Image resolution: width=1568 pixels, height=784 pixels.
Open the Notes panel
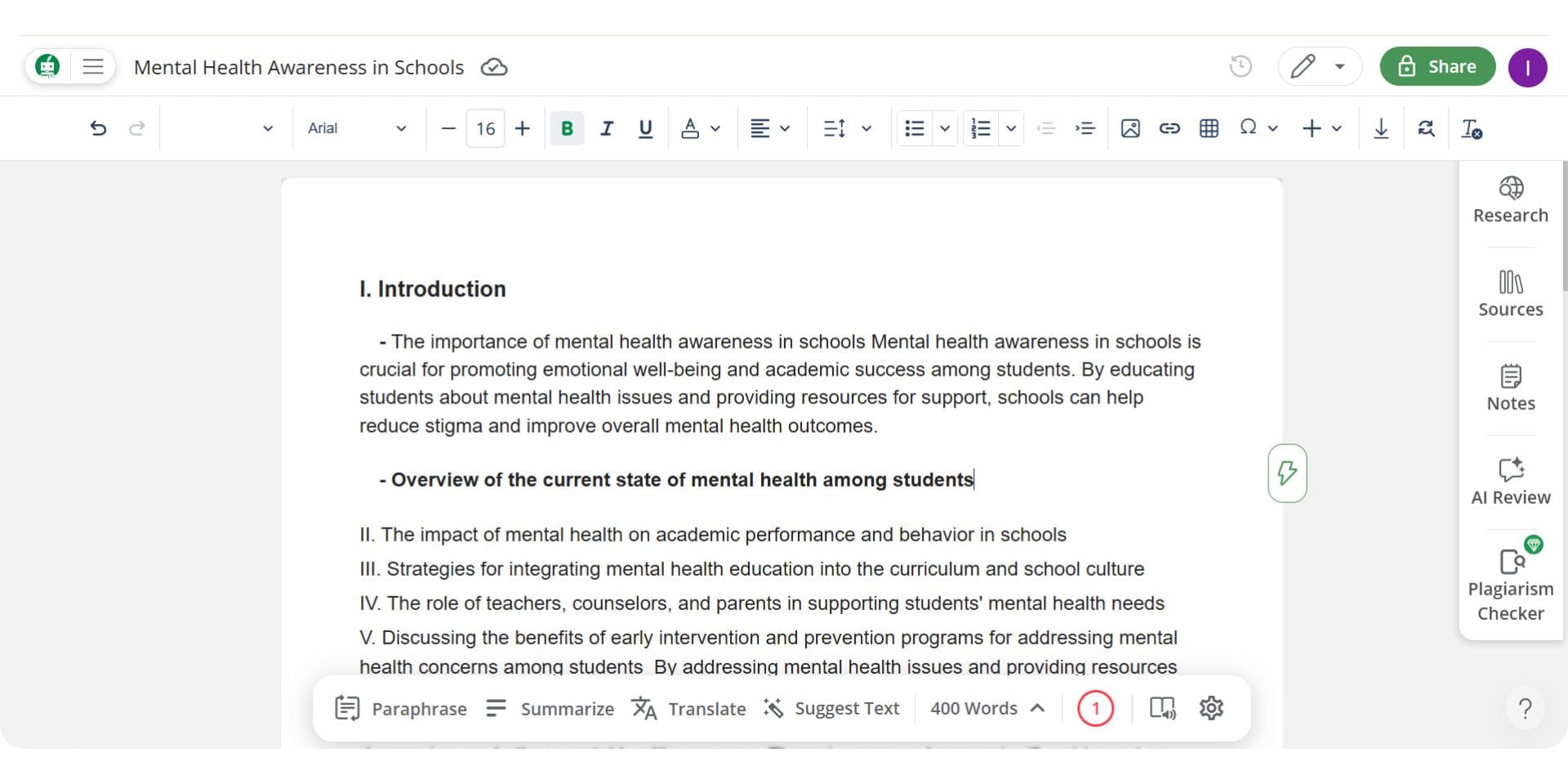tap(1510, 386)
